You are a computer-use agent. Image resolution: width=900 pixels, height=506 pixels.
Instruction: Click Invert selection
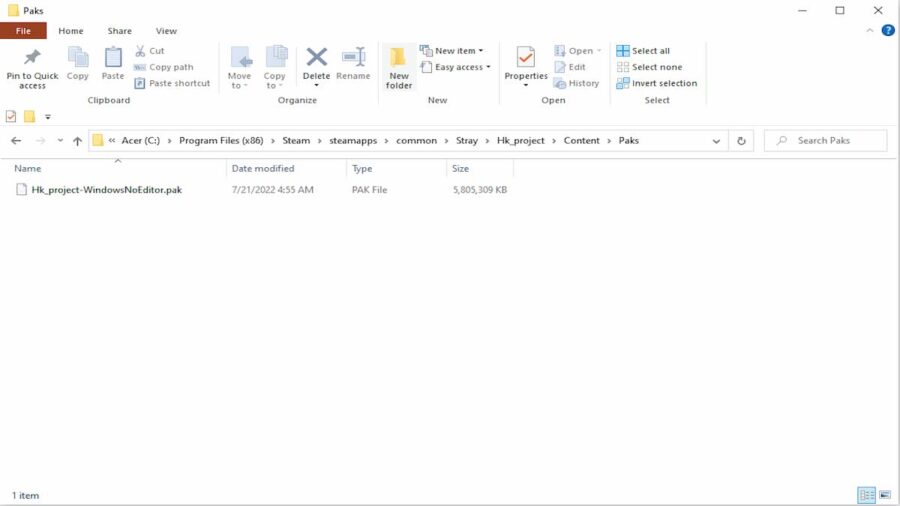[x=657, y=83]
